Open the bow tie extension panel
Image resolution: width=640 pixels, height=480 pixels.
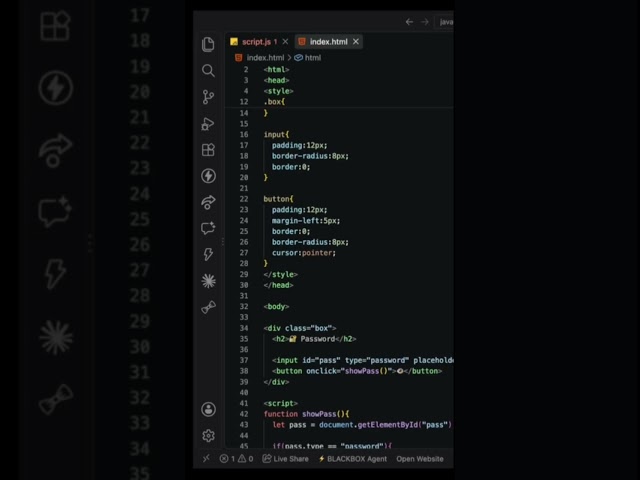pos(208,307)
